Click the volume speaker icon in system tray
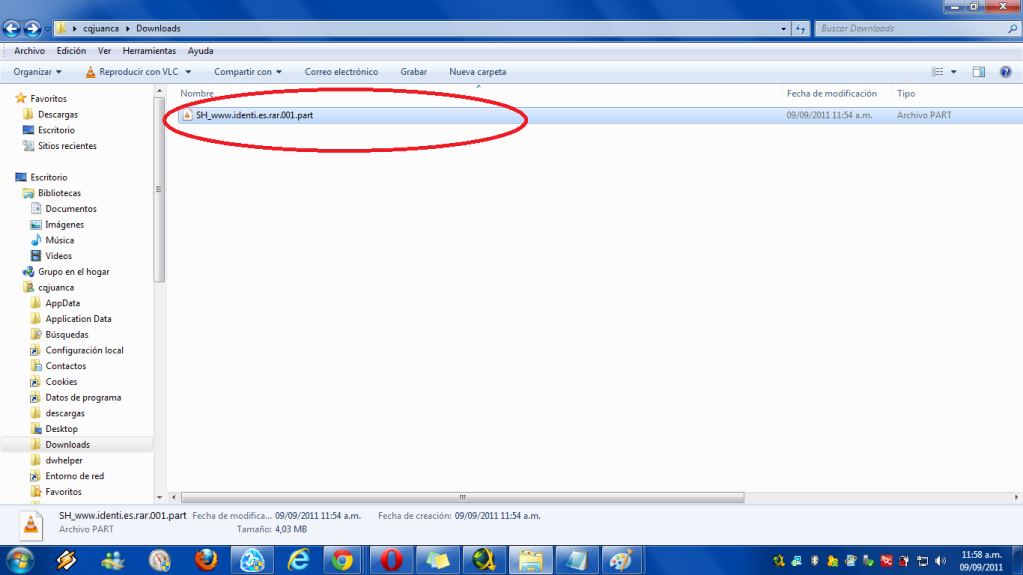This screenshot has width=1023, height=575. [x=940, y=561]
